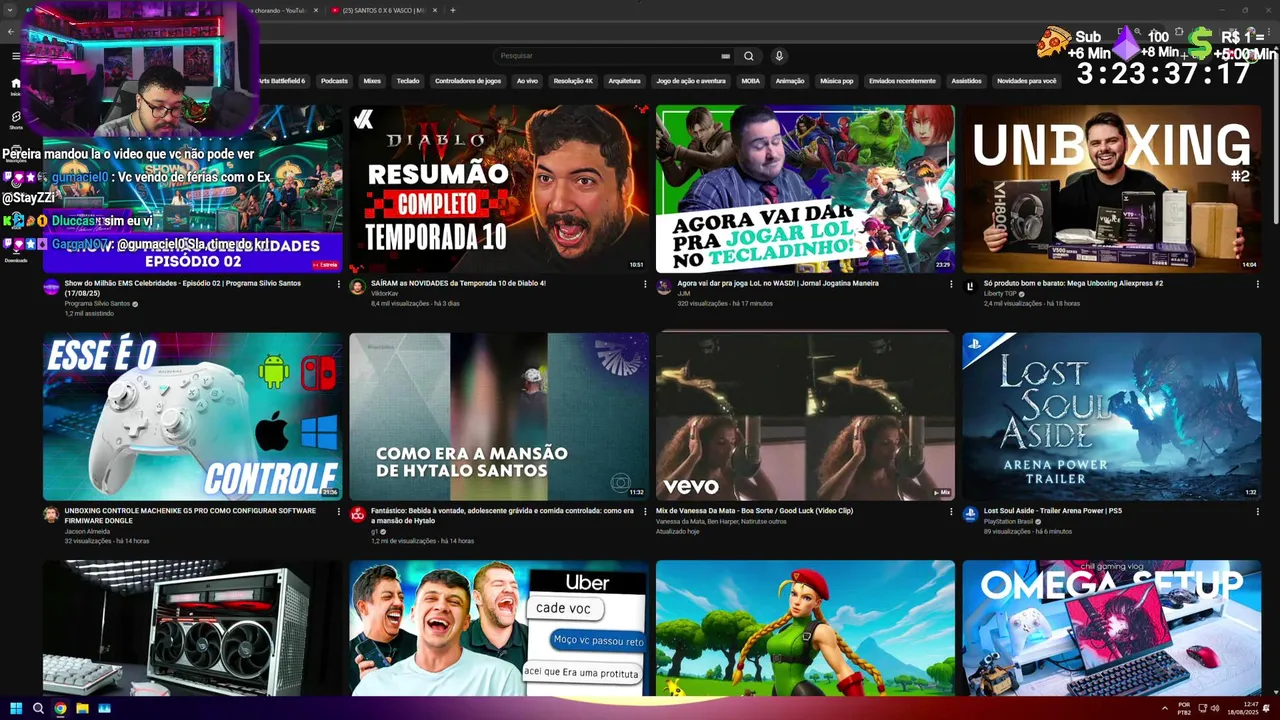Open Chrome from the taskbar
Viewport: 1280px width, 720px height.
point(60,708)
